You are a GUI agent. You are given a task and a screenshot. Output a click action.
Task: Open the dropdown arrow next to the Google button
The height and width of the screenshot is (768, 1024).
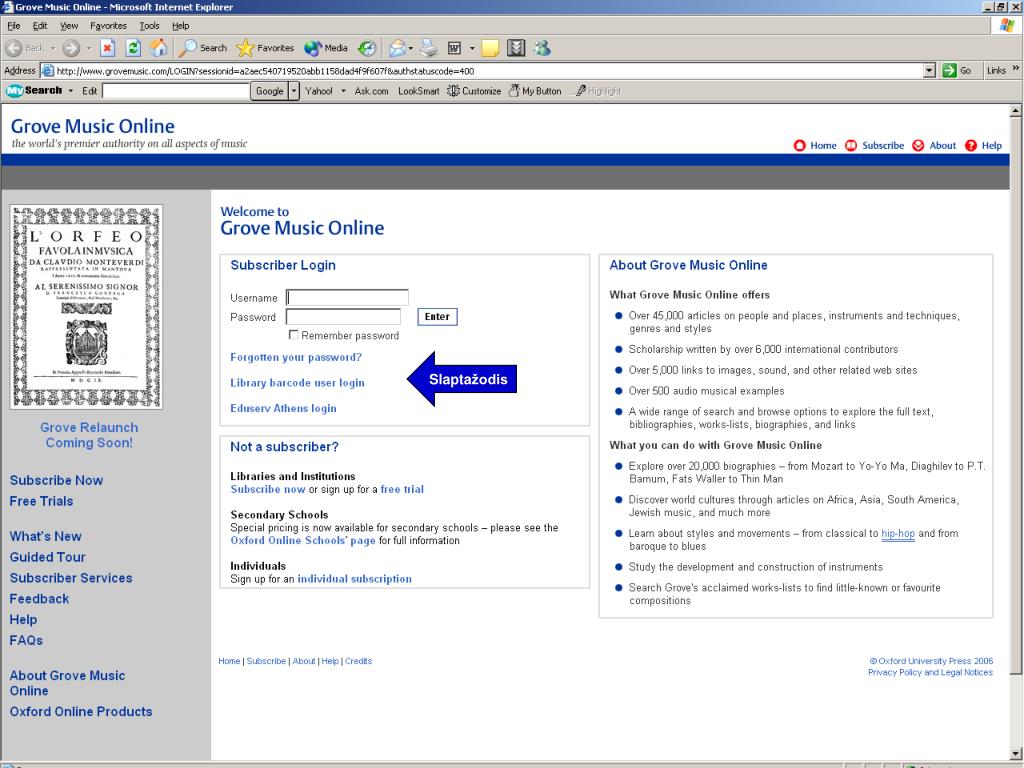coord(294,91)
